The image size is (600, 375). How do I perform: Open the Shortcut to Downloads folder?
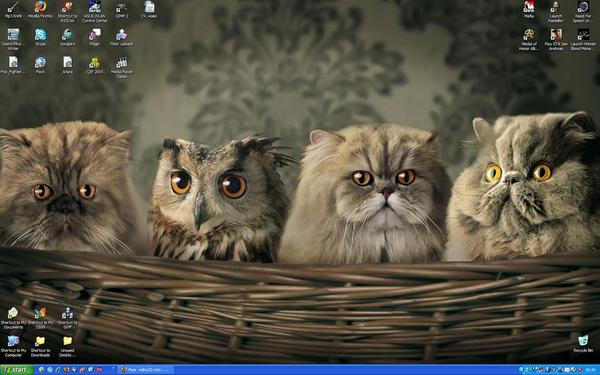click(40, 346)
